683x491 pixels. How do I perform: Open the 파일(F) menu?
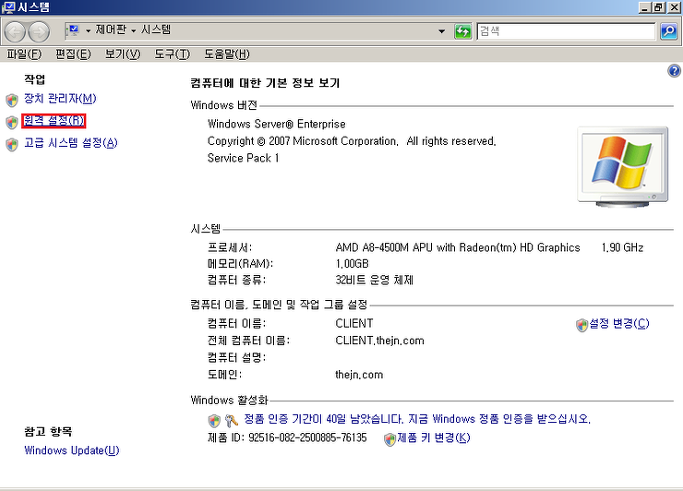[24, 54]
